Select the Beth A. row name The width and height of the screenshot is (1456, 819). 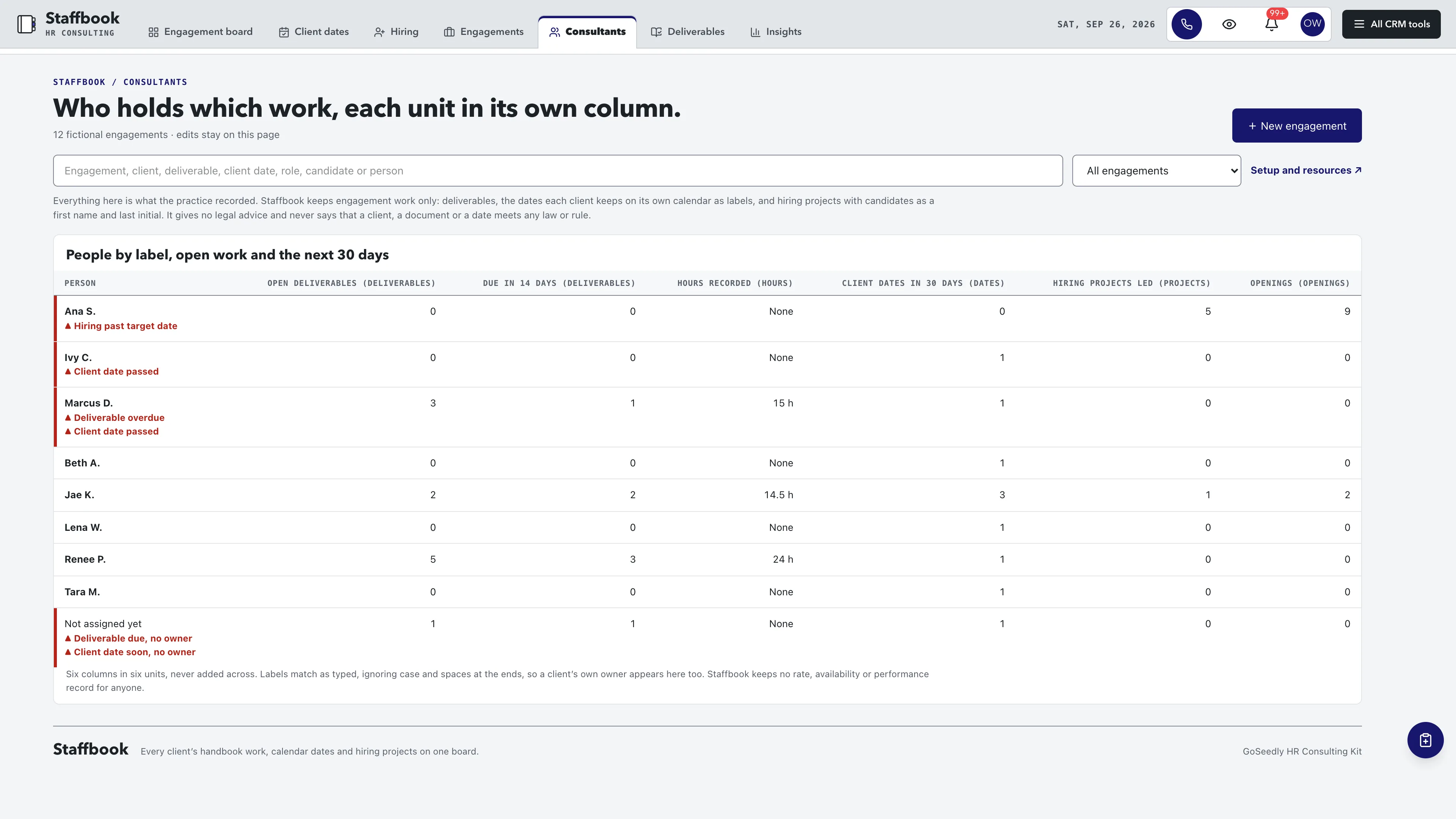click(x=82, y=463)
